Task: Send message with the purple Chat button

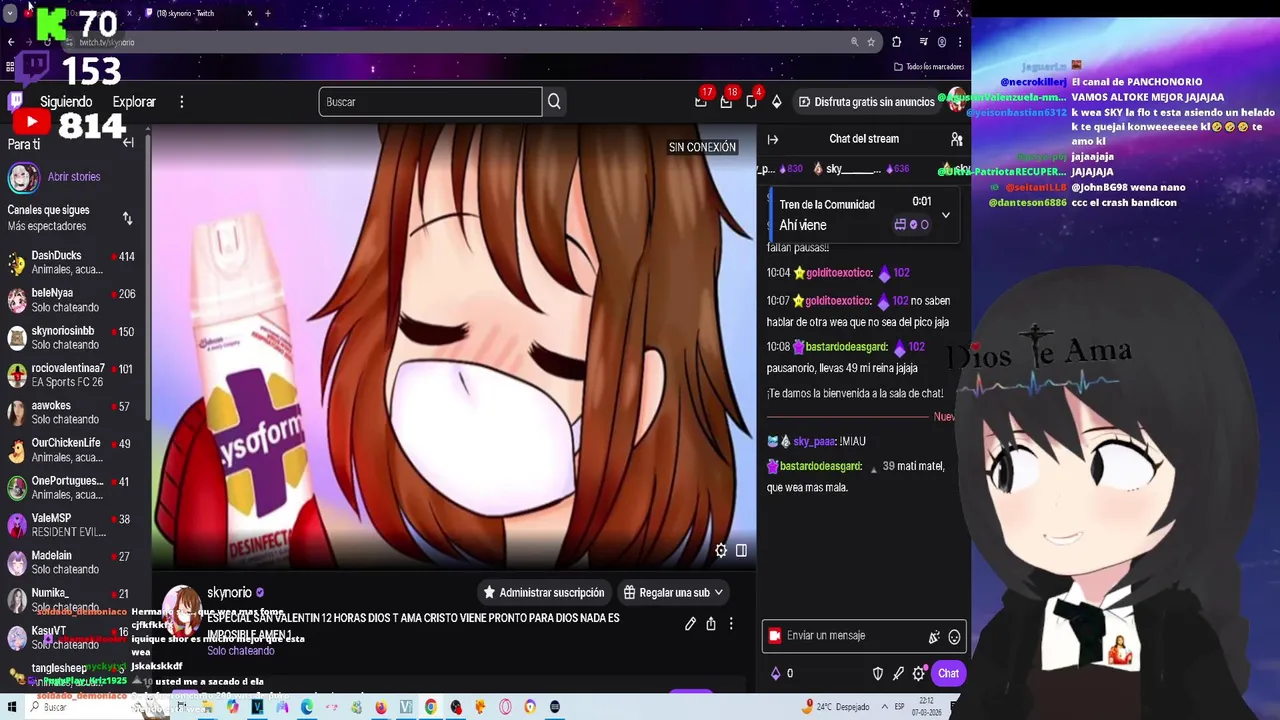Action: pos(948,674)
